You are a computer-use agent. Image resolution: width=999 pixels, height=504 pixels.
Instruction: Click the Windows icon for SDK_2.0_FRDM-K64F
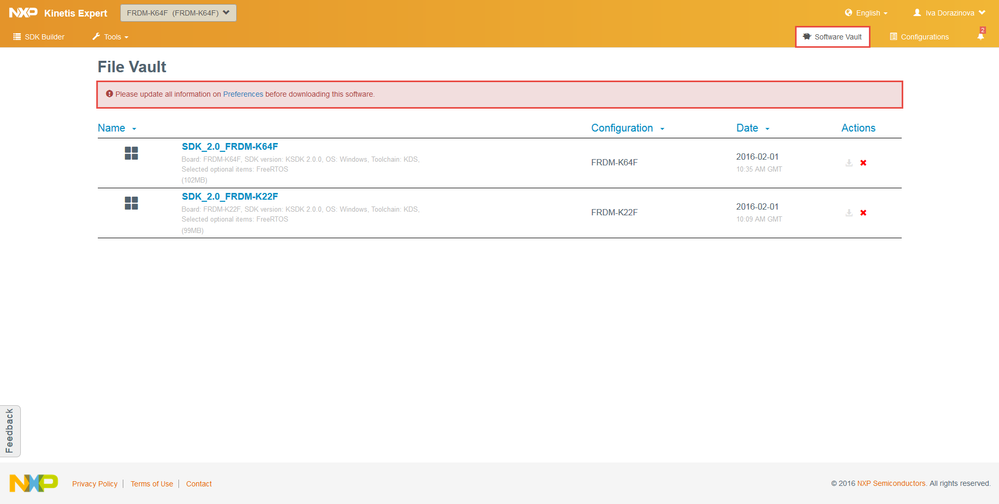click(x=131, y=153)
